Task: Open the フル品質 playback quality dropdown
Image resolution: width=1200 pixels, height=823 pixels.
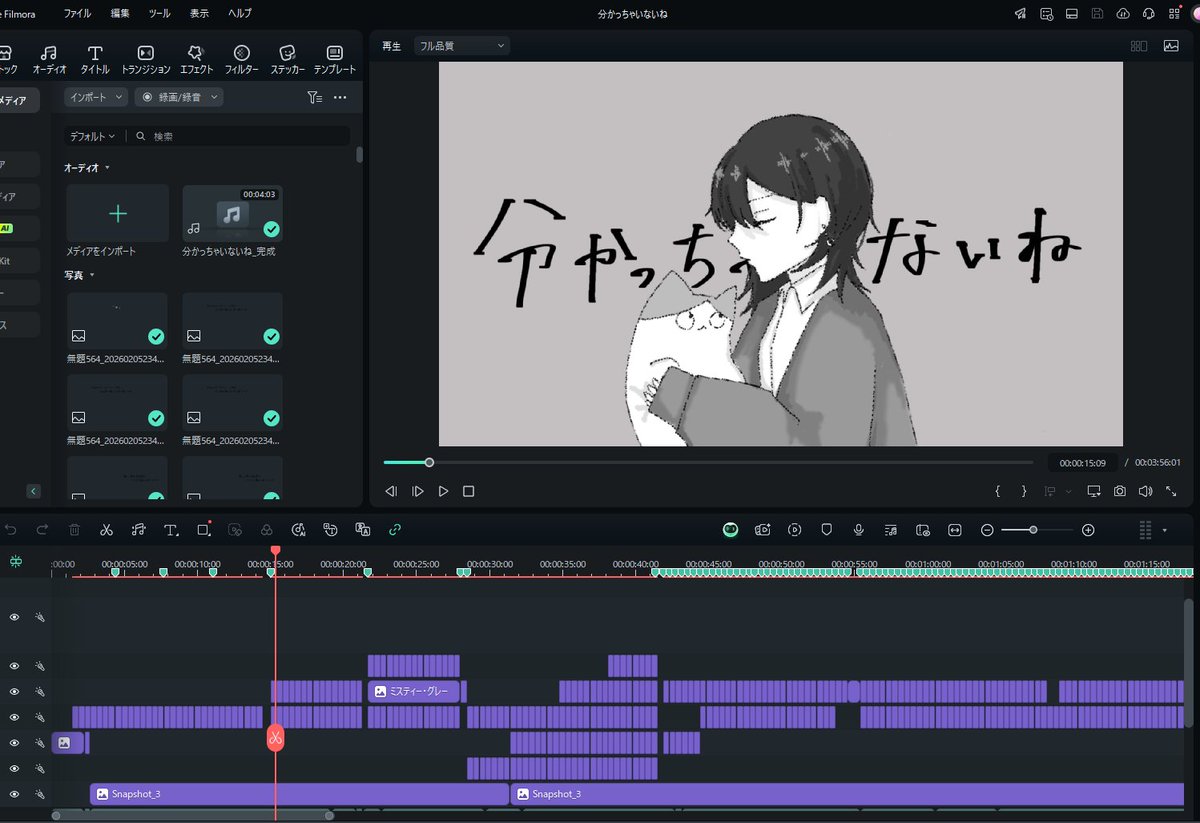Action: pyautogui.click(x=461, y=46)
